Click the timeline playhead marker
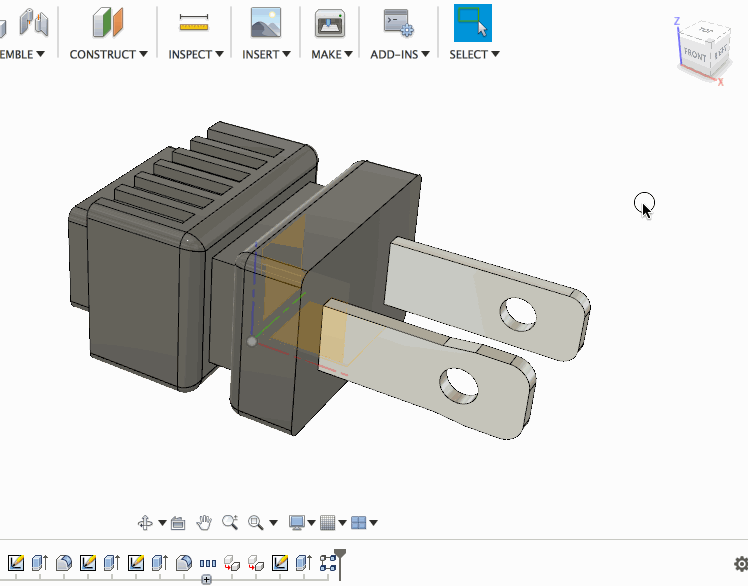748x586 pixels. pos(340,565)
